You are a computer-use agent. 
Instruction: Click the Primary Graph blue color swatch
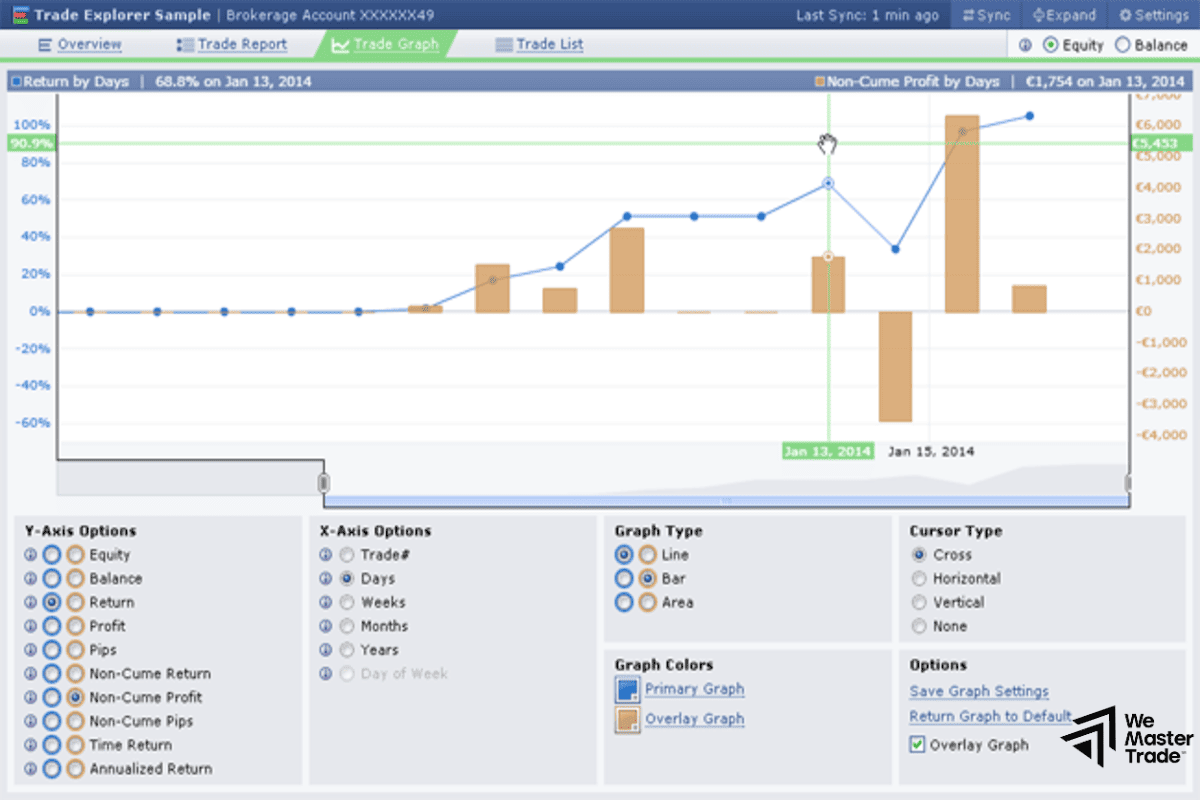pos(627,690)
